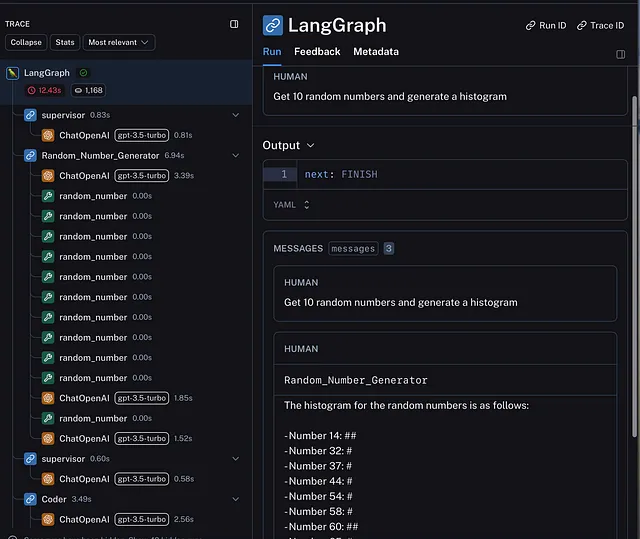The width and height of the screenshot is (640, 539).
Task: Click the next: FINISH output line
Action: pyautogui.click(x=341, y=174)
